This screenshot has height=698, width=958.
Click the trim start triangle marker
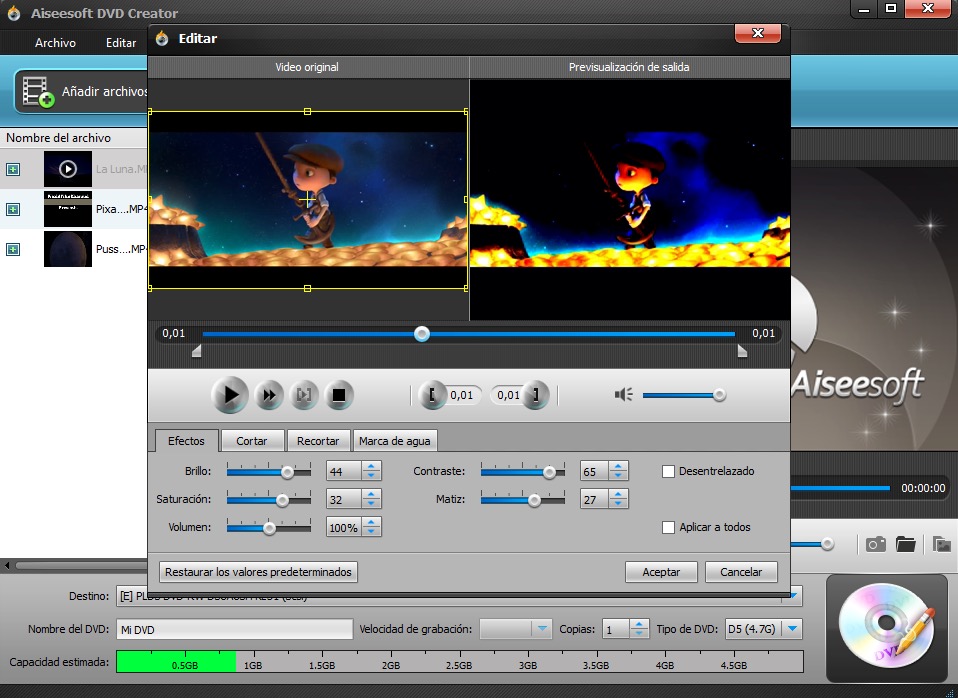point(196,351)
